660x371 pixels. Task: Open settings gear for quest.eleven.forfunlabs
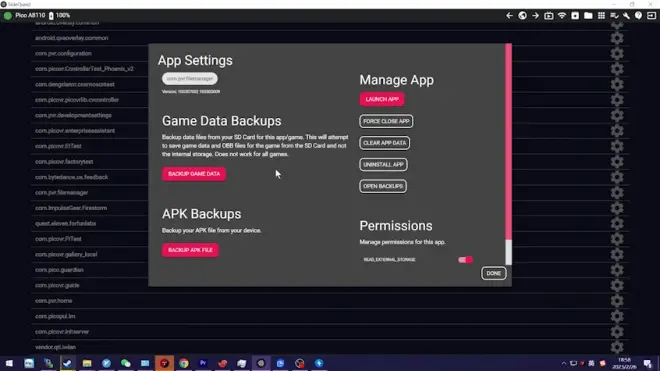[x=617, y=224]
